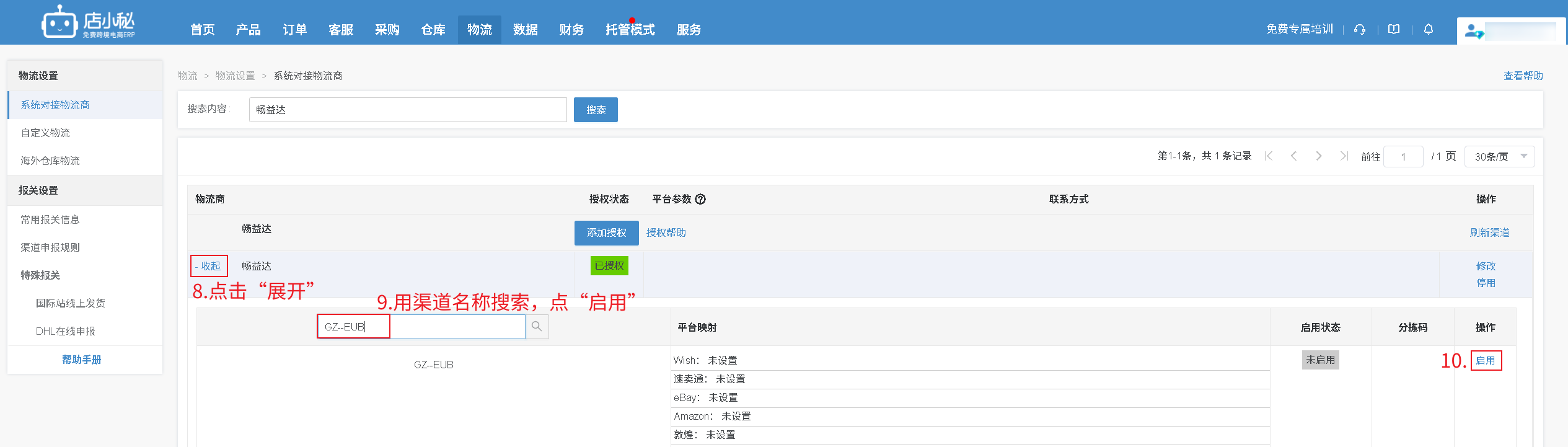Open the help manual book icon
This screenshot has height=447, width=1568.
1394,29
